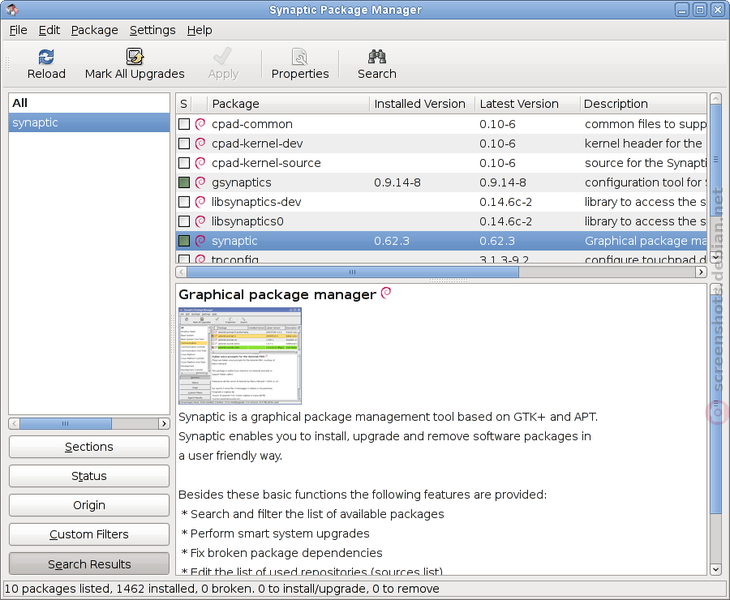Sort by Package column header

pos(289,103)
